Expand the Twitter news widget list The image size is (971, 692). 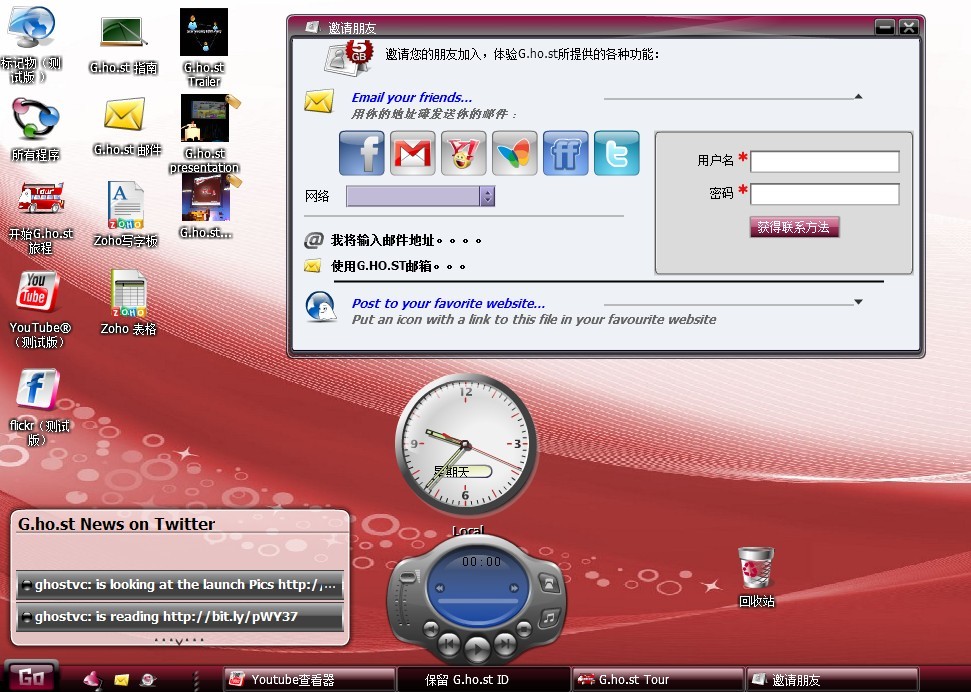coord(180,640)
